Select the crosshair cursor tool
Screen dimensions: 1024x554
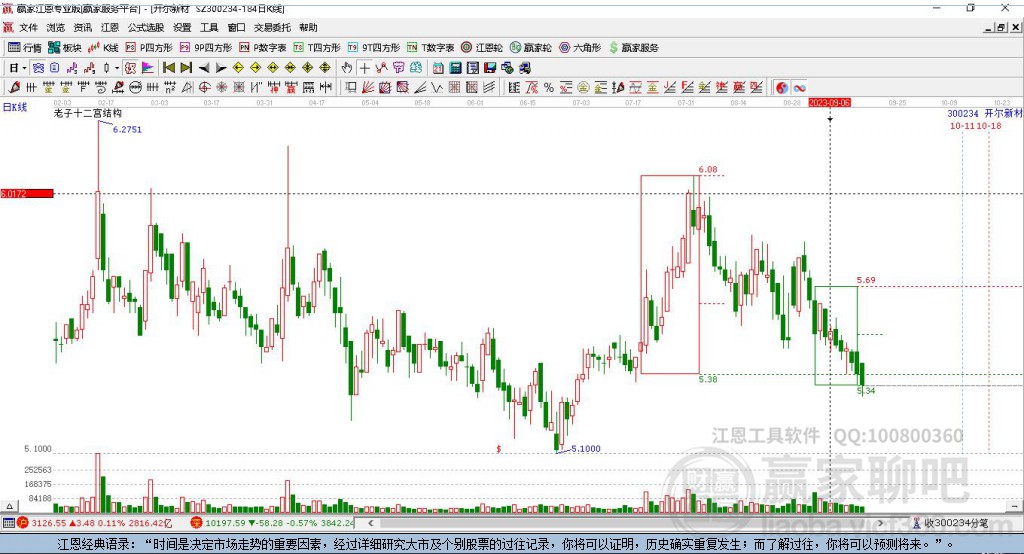[364, 68]
